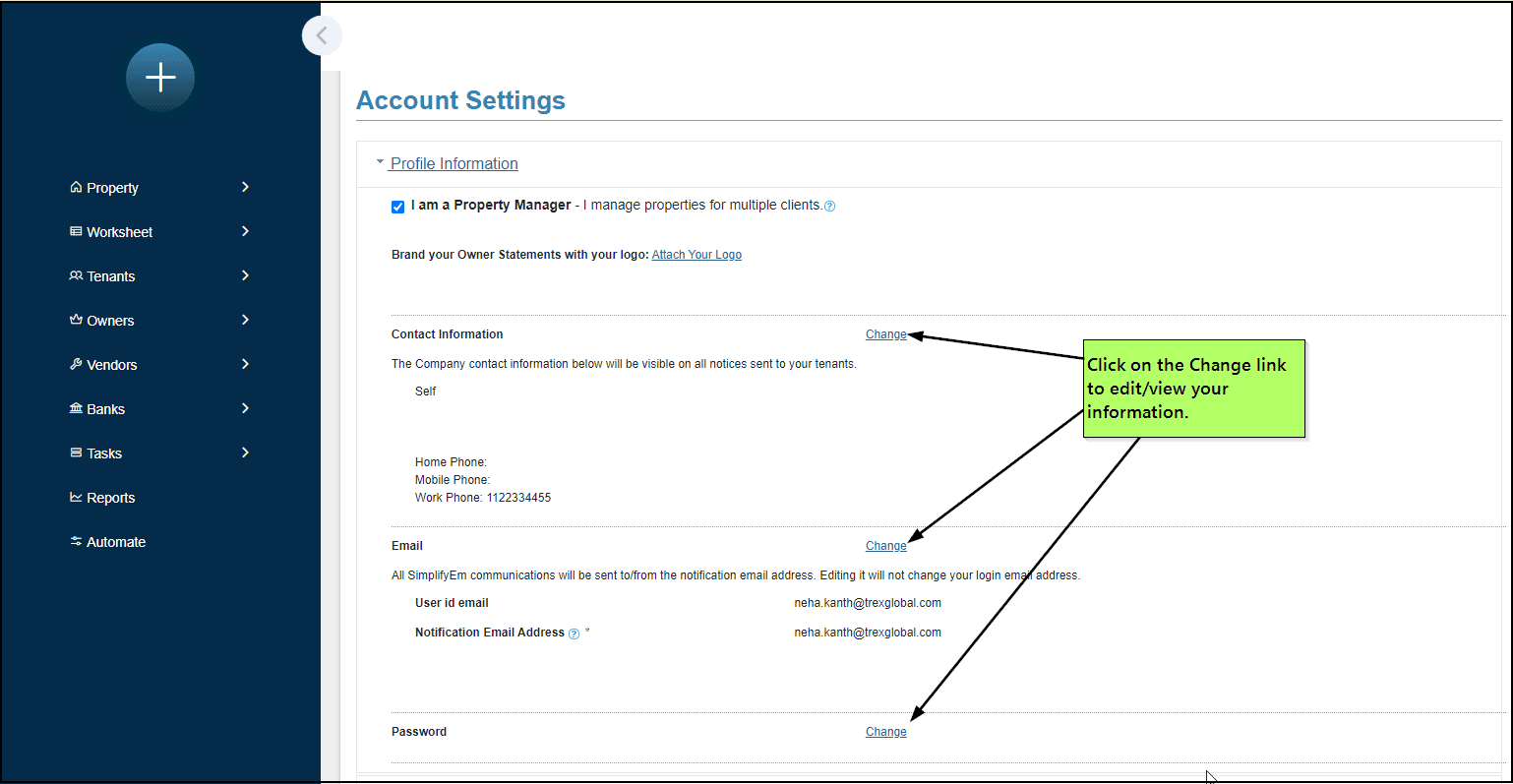Expand the Property menu chevron
1513x784 pixels.
pyautogui.click(x=245, y=187)
